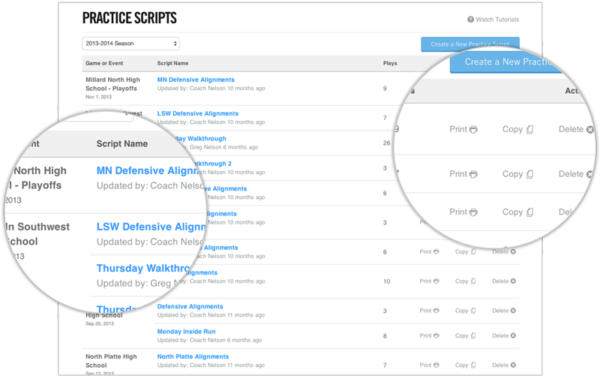
Task: Select the small Game or Event column header
Action: point(104,63)
